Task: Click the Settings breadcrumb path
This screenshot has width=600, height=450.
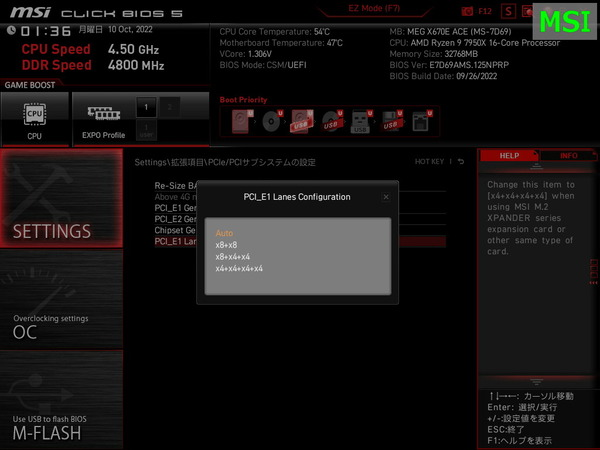Action: click(225, 162)
